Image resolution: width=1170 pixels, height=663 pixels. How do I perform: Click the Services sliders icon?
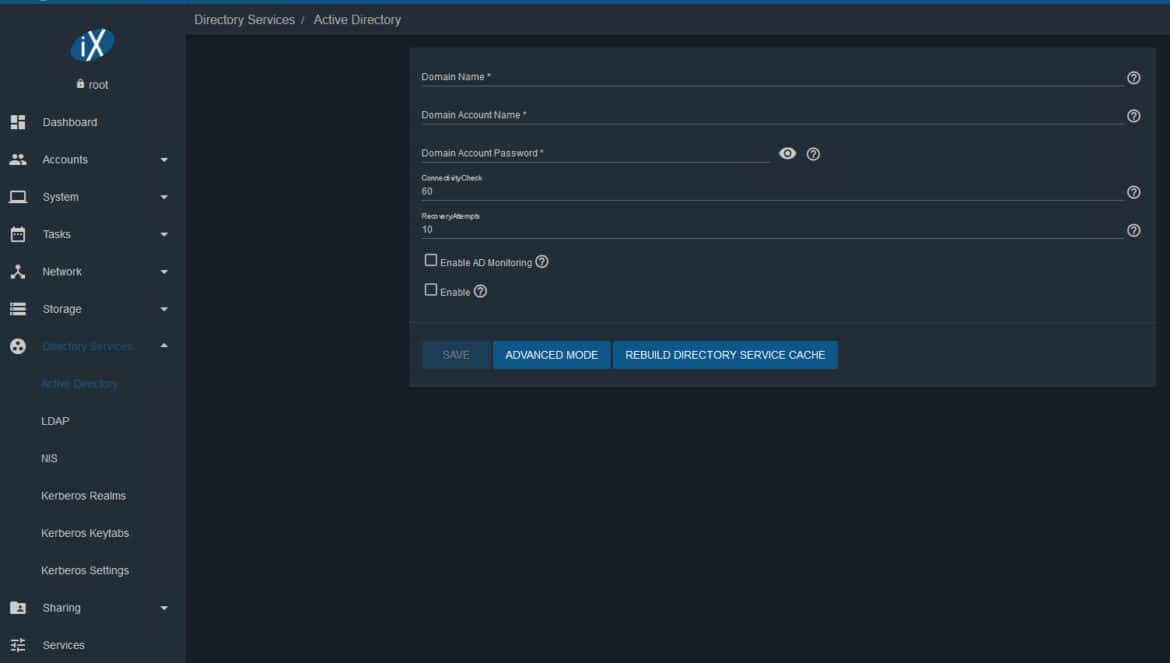tap(18, 645)
